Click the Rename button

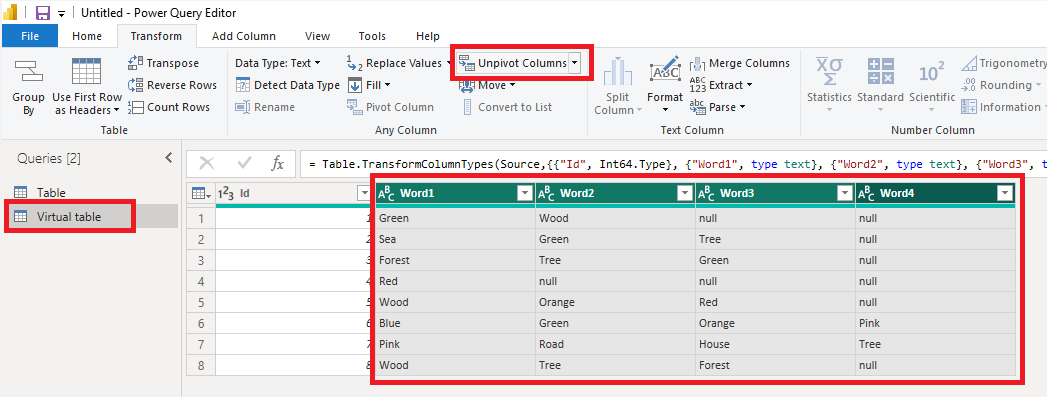[265, 107]
